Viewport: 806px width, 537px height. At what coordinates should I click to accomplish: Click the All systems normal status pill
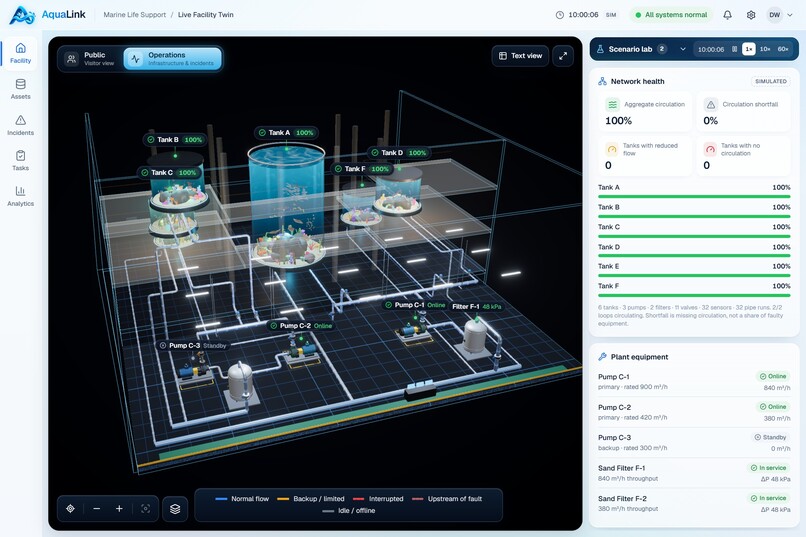click(671, 15)
